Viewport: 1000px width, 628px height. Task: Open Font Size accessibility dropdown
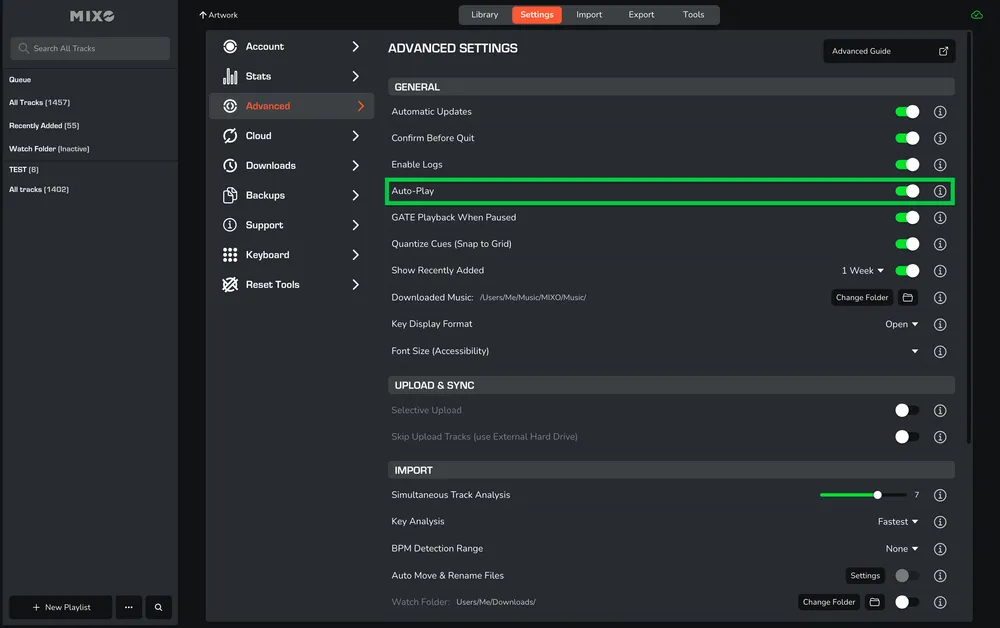coord(915,351)
